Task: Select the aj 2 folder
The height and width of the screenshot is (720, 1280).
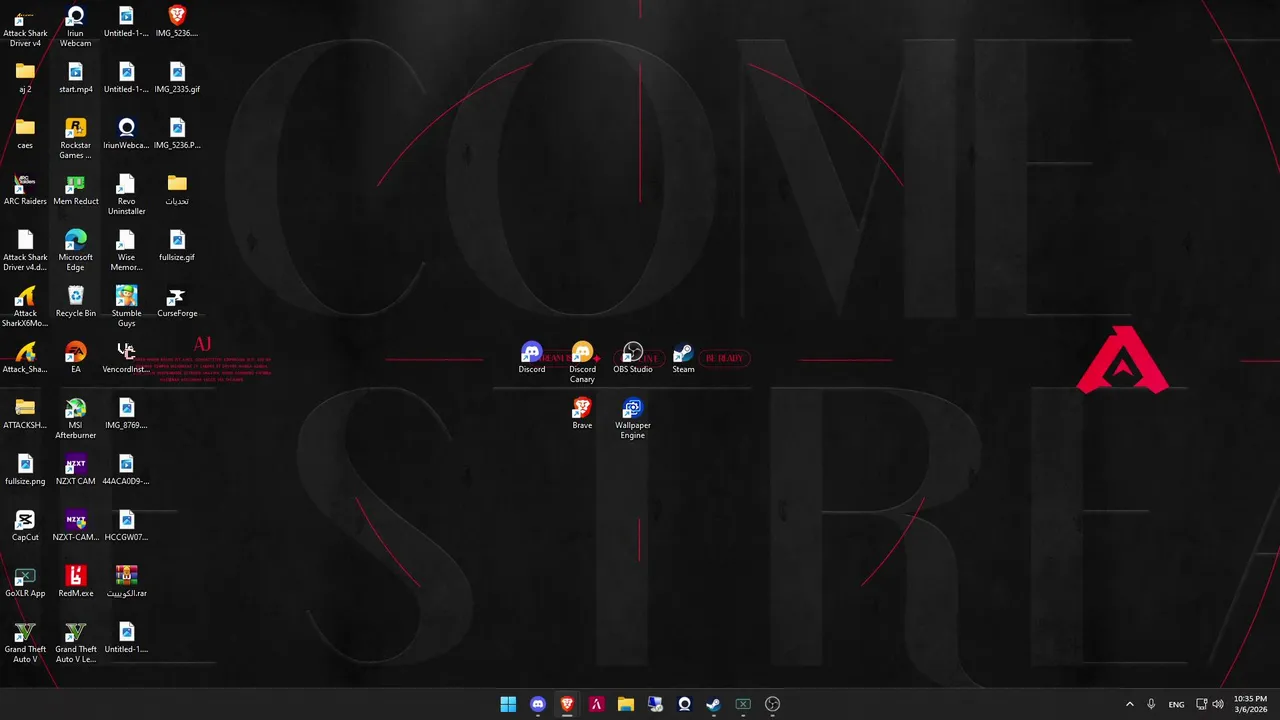Action: 25,78
